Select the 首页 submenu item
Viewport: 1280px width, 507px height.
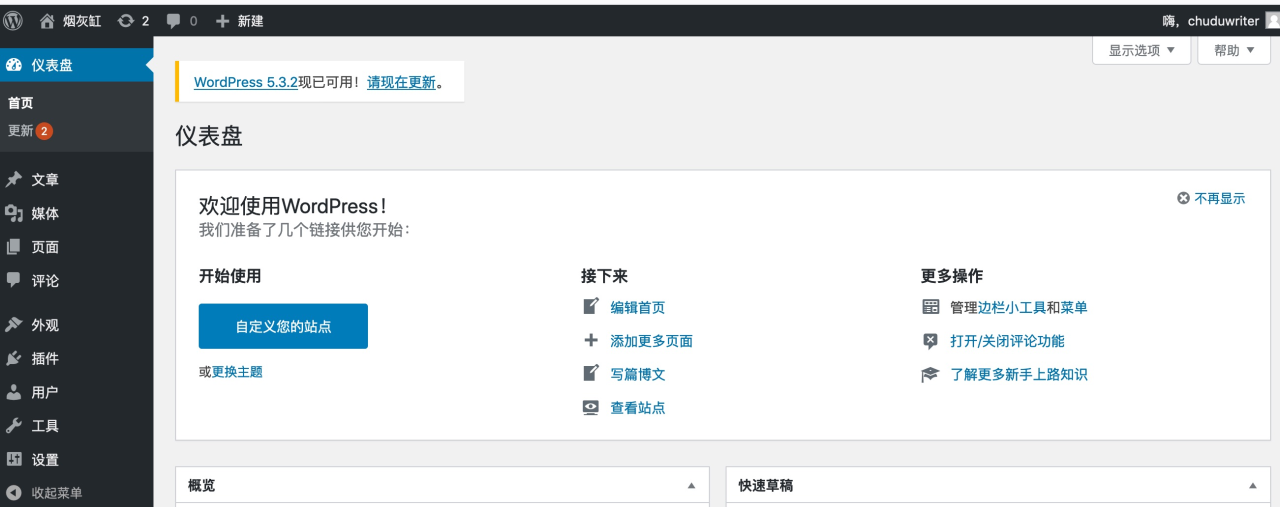(x=20, y=103)
